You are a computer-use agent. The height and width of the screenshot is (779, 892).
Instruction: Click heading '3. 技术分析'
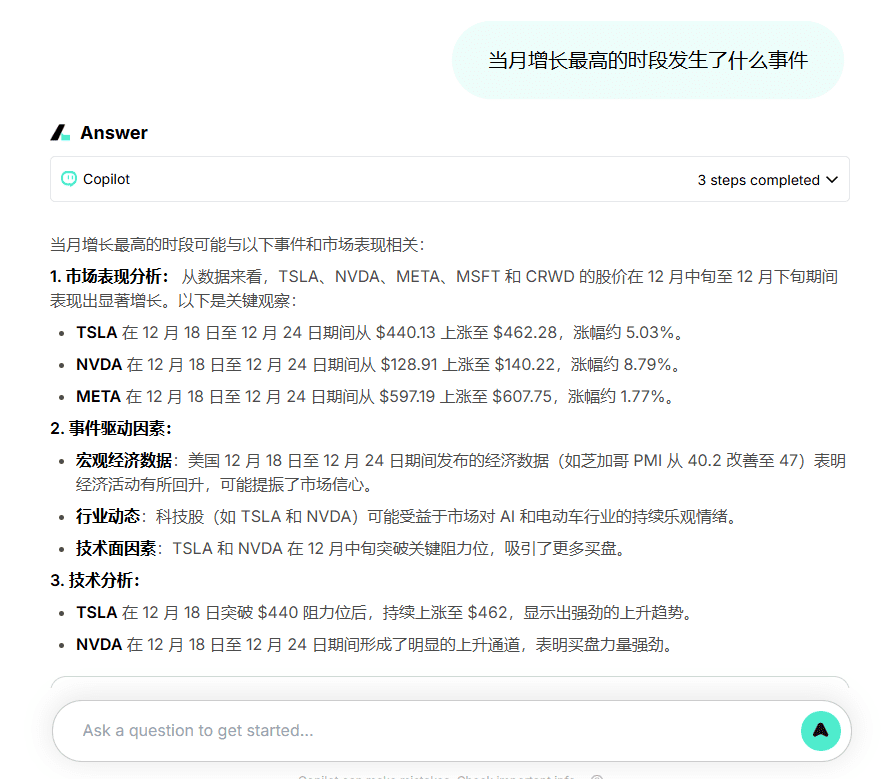coord(95,580)
